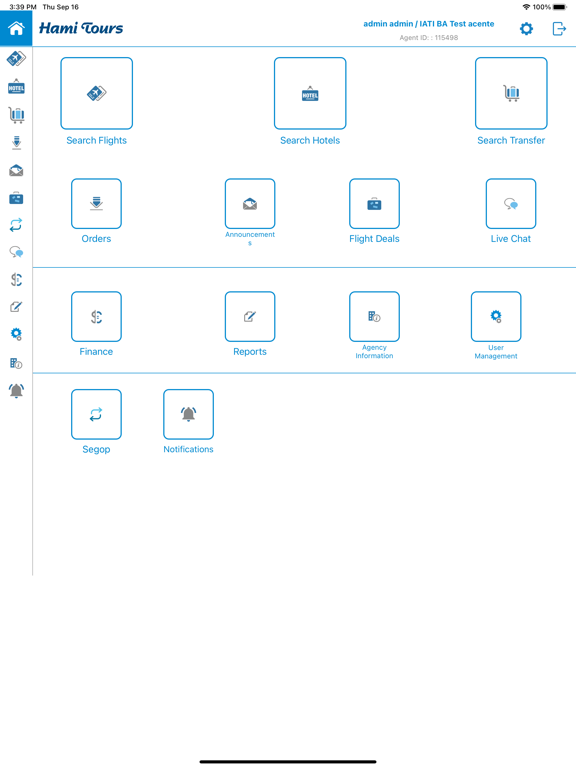Select the finance dollar icon in sidebar

click(16, 280)
